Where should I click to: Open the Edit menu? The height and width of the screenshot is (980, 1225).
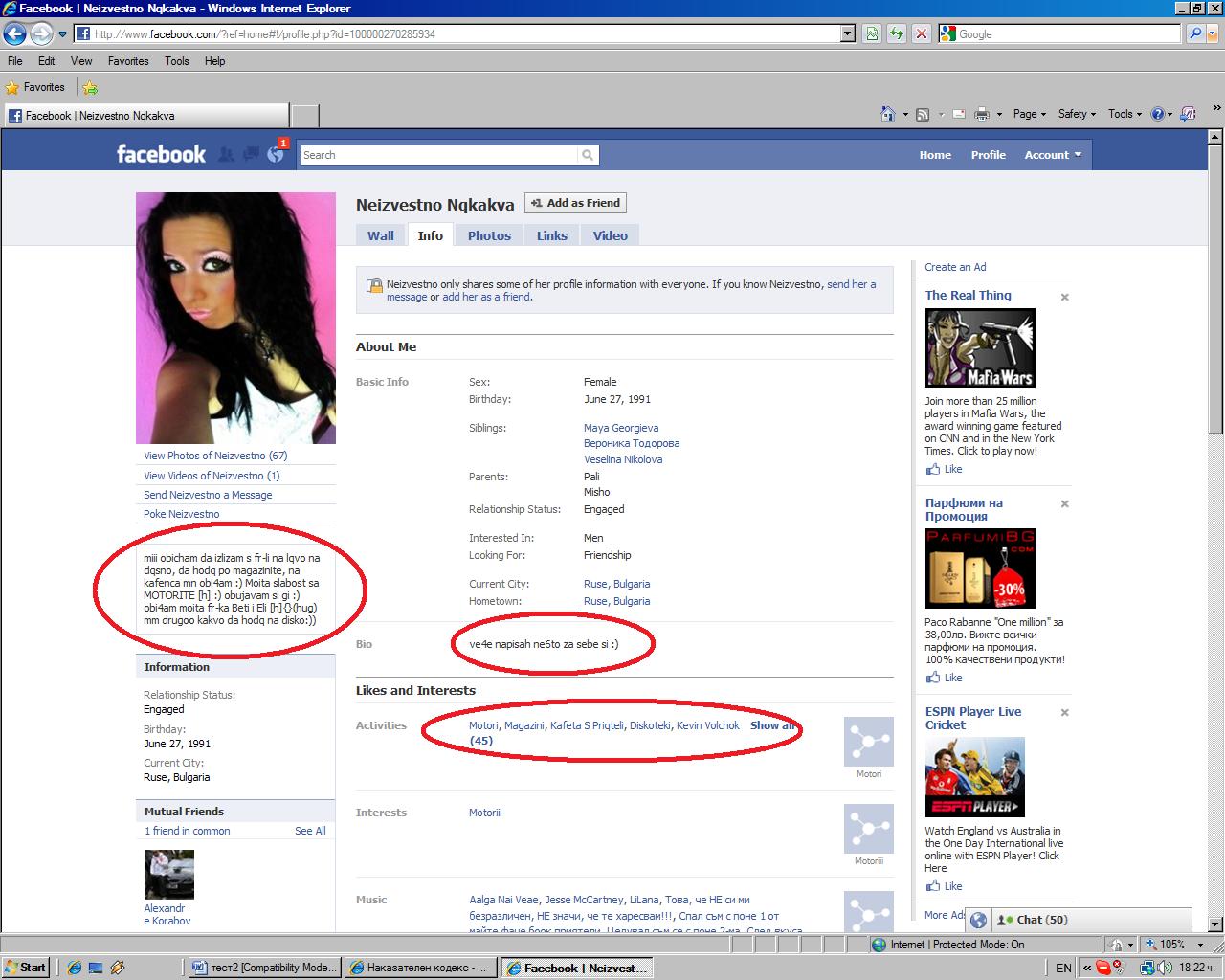[x=47, y=61]
